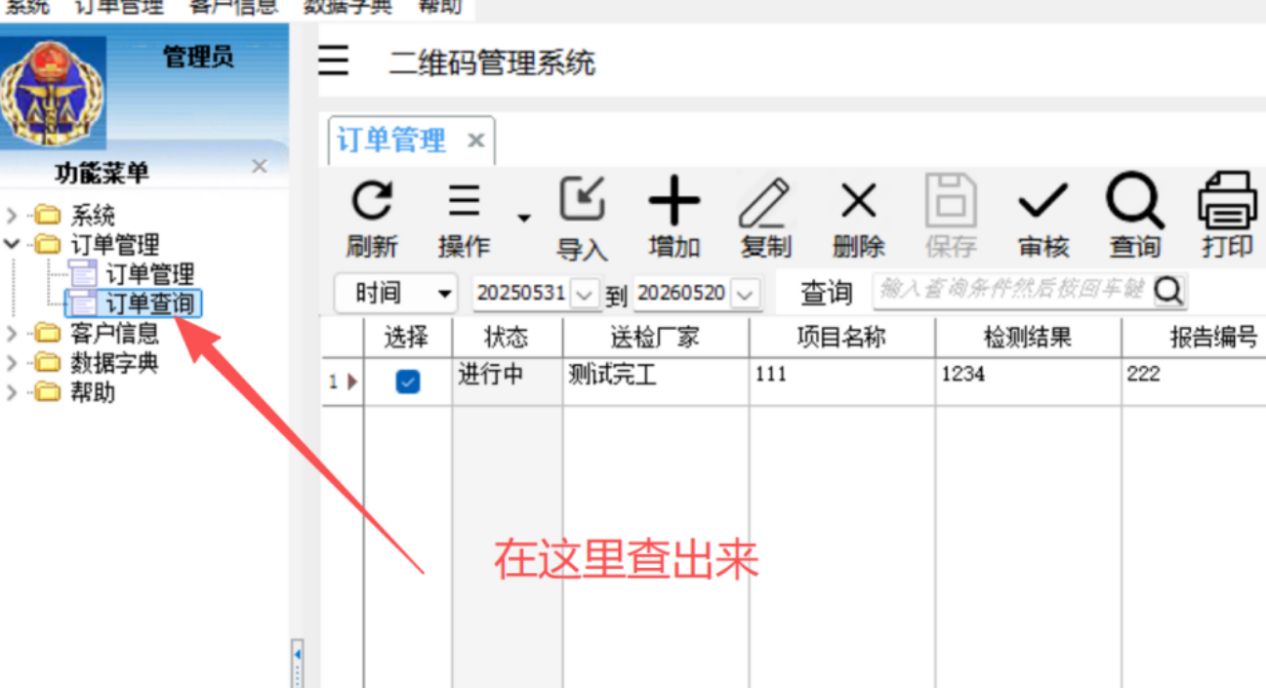The image size is (1266, 688).
Task: Collapse the 订单管理 tree folder
Action: [11, 244]
